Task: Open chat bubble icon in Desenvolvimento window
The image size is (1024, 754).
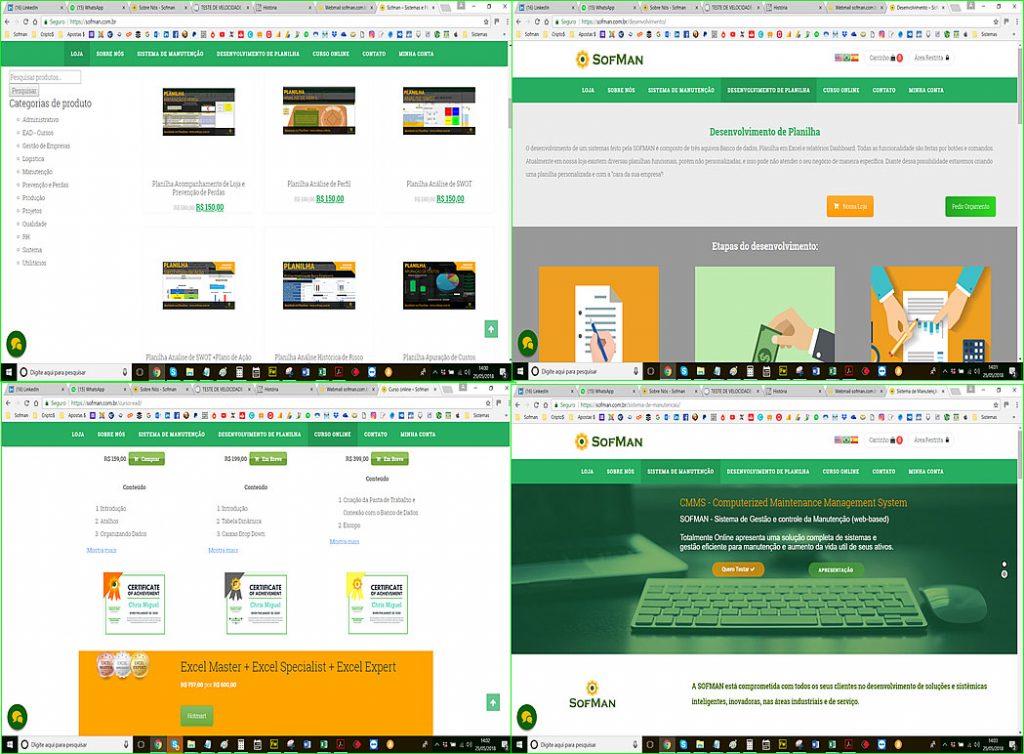Action: (x=528, y=343)
